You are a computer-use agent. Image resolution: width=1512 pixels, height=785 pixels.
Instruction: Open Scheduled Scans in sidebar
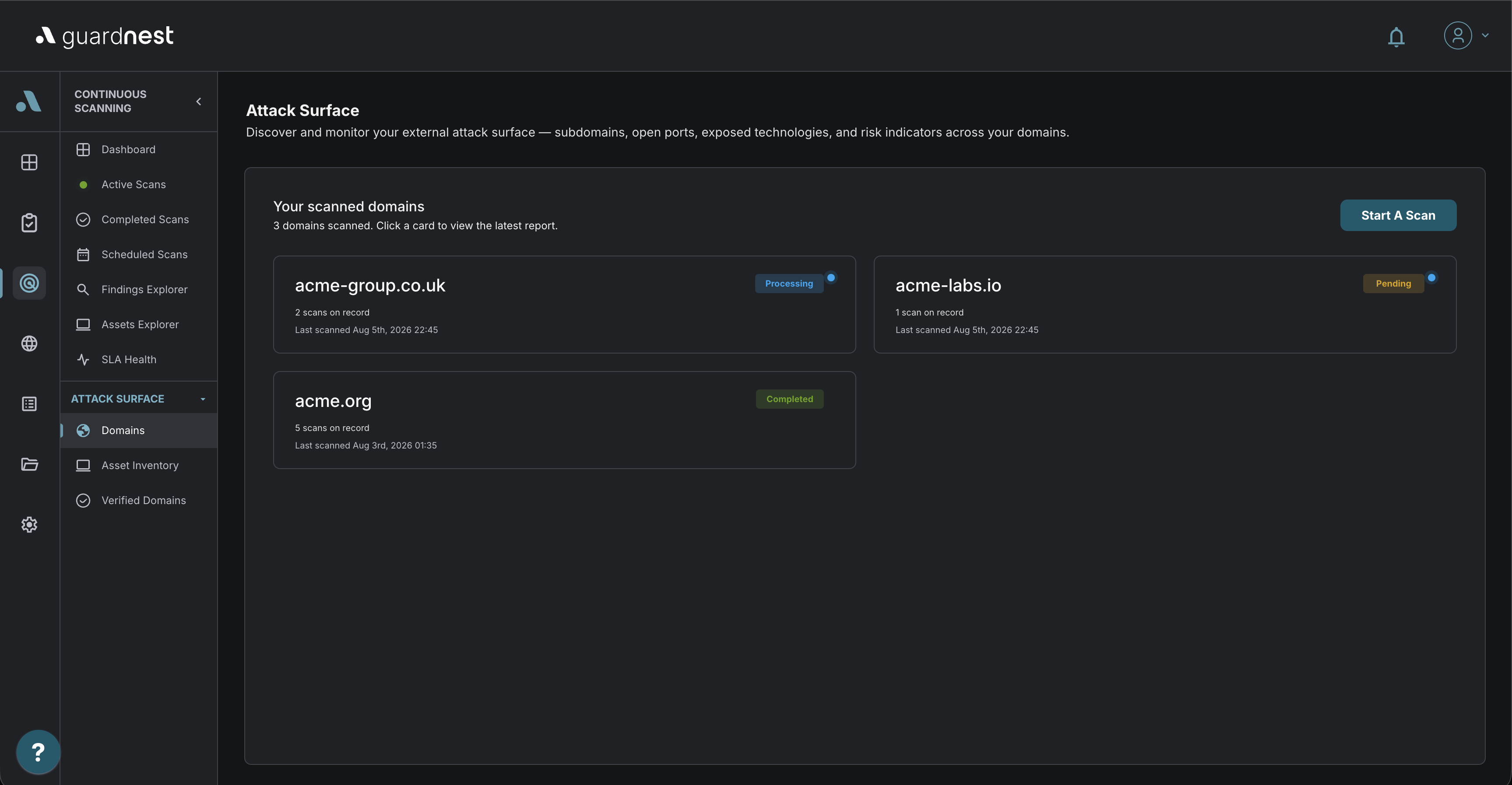138,255
